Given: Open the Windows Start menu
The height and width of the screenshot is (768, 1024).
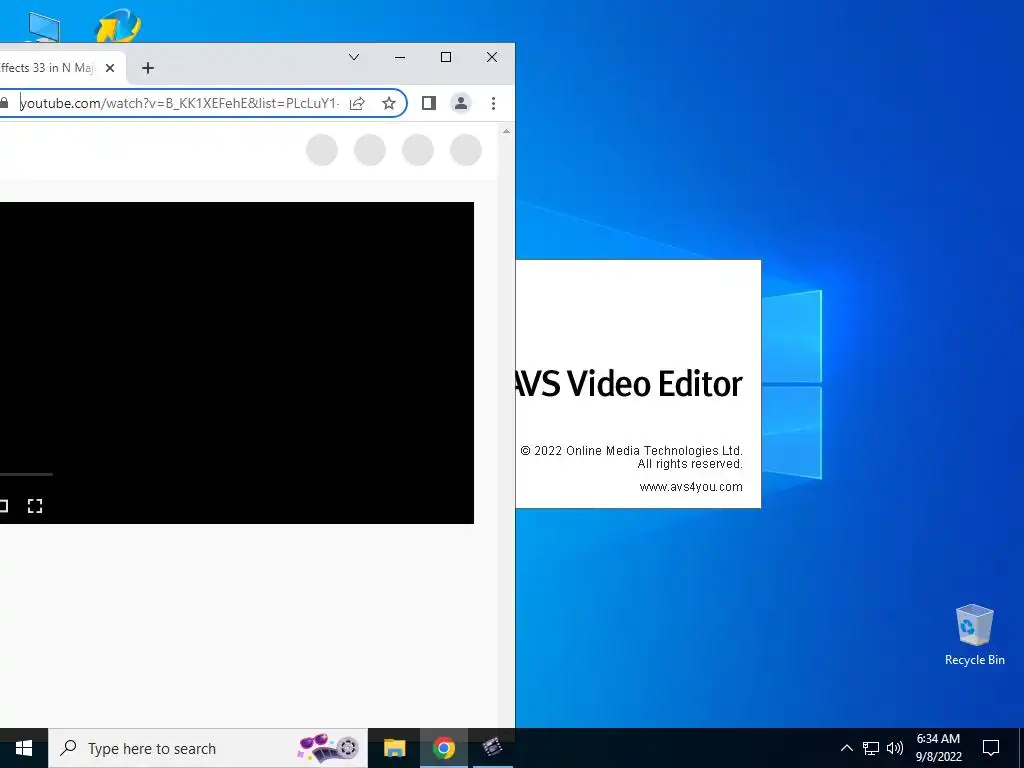Looking at the screenshot, I should pyautogui.click(x=24, y=748).
